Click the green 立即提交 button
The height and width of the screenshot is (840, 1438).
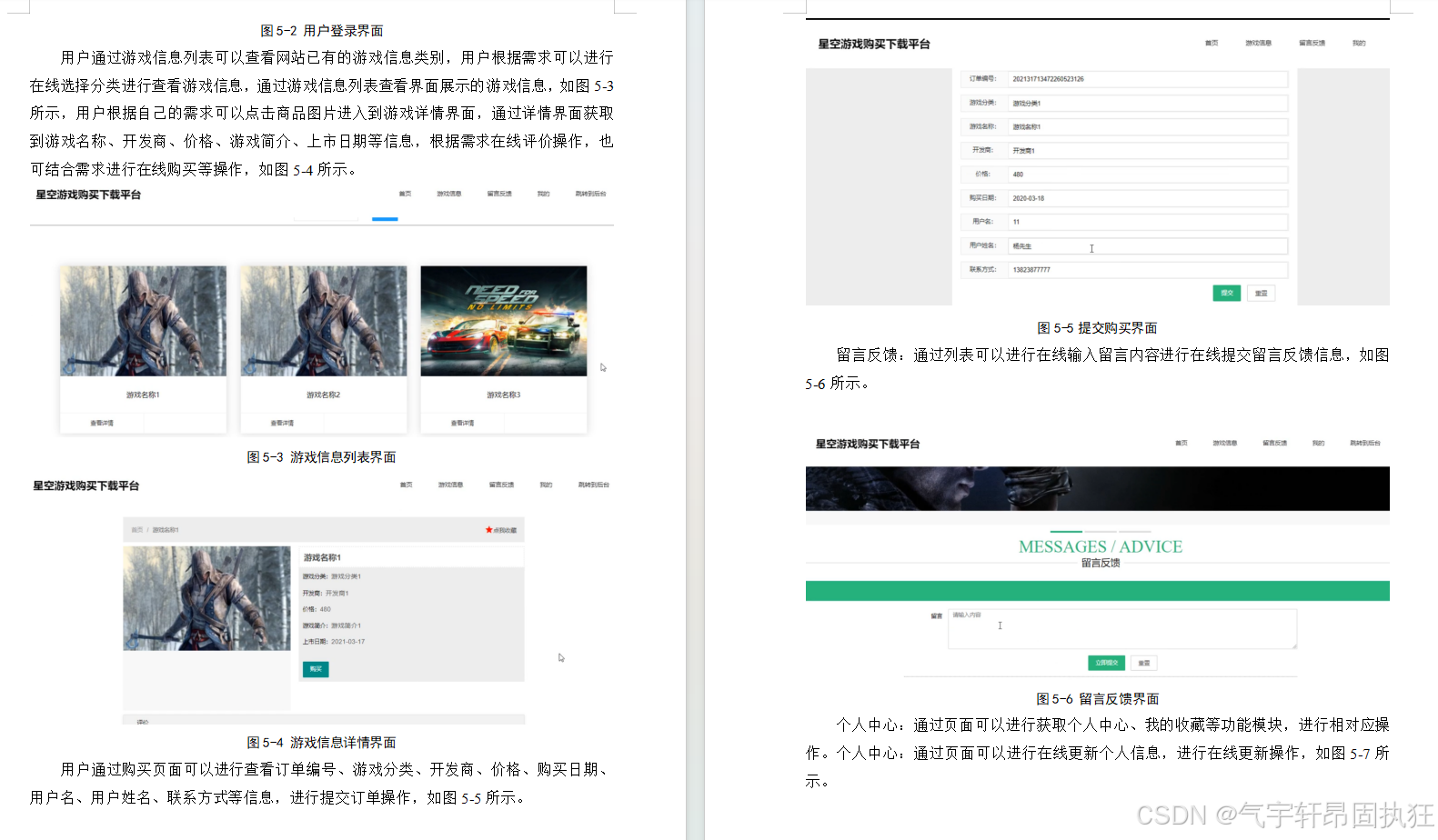click(x=1107, y=663)
